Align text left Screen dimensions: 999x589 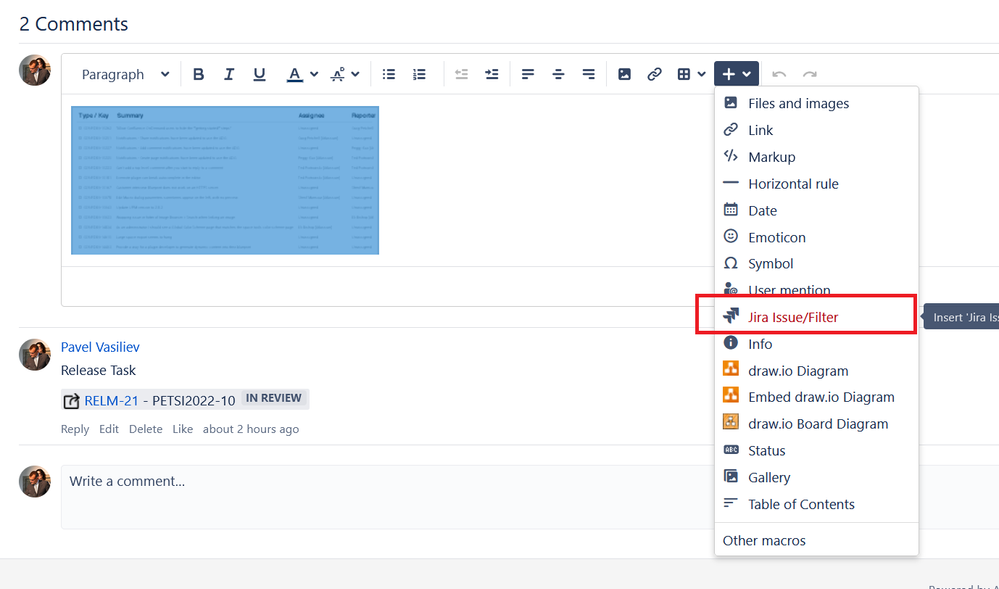coord(528,75)
